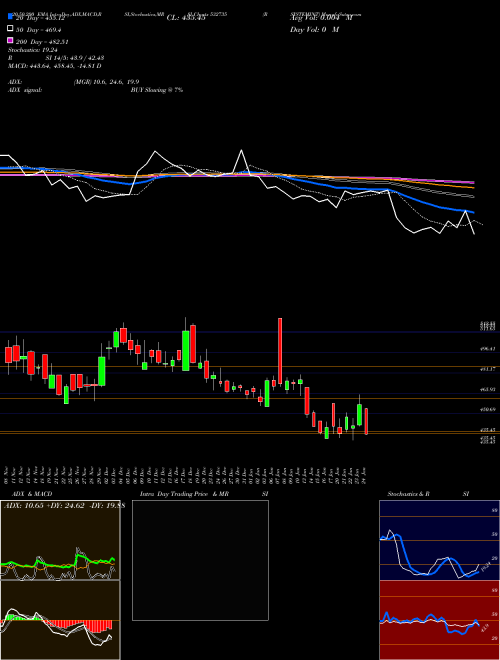
Task: Click the empty intraday trading price box
Action: tap(200, 560)
